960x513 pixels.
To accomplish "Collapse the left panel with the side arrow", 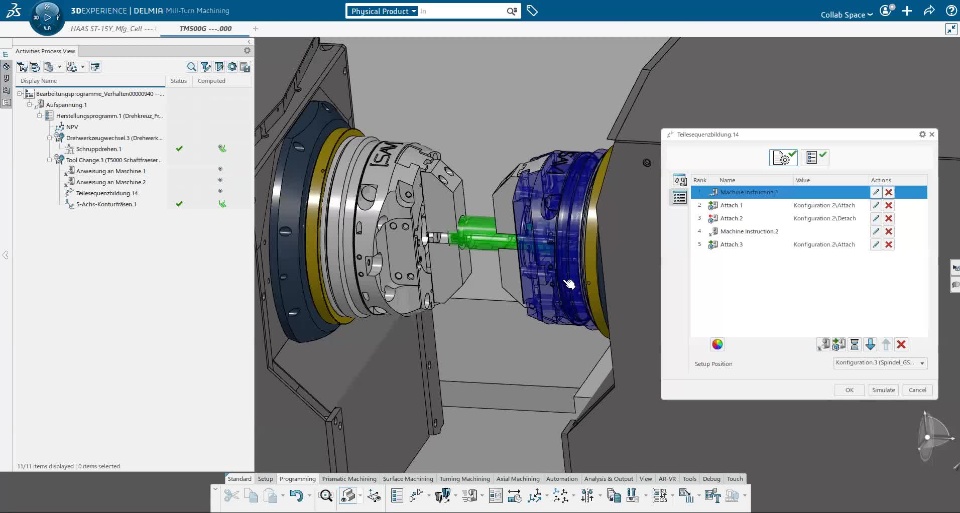I will pos(5,255).
